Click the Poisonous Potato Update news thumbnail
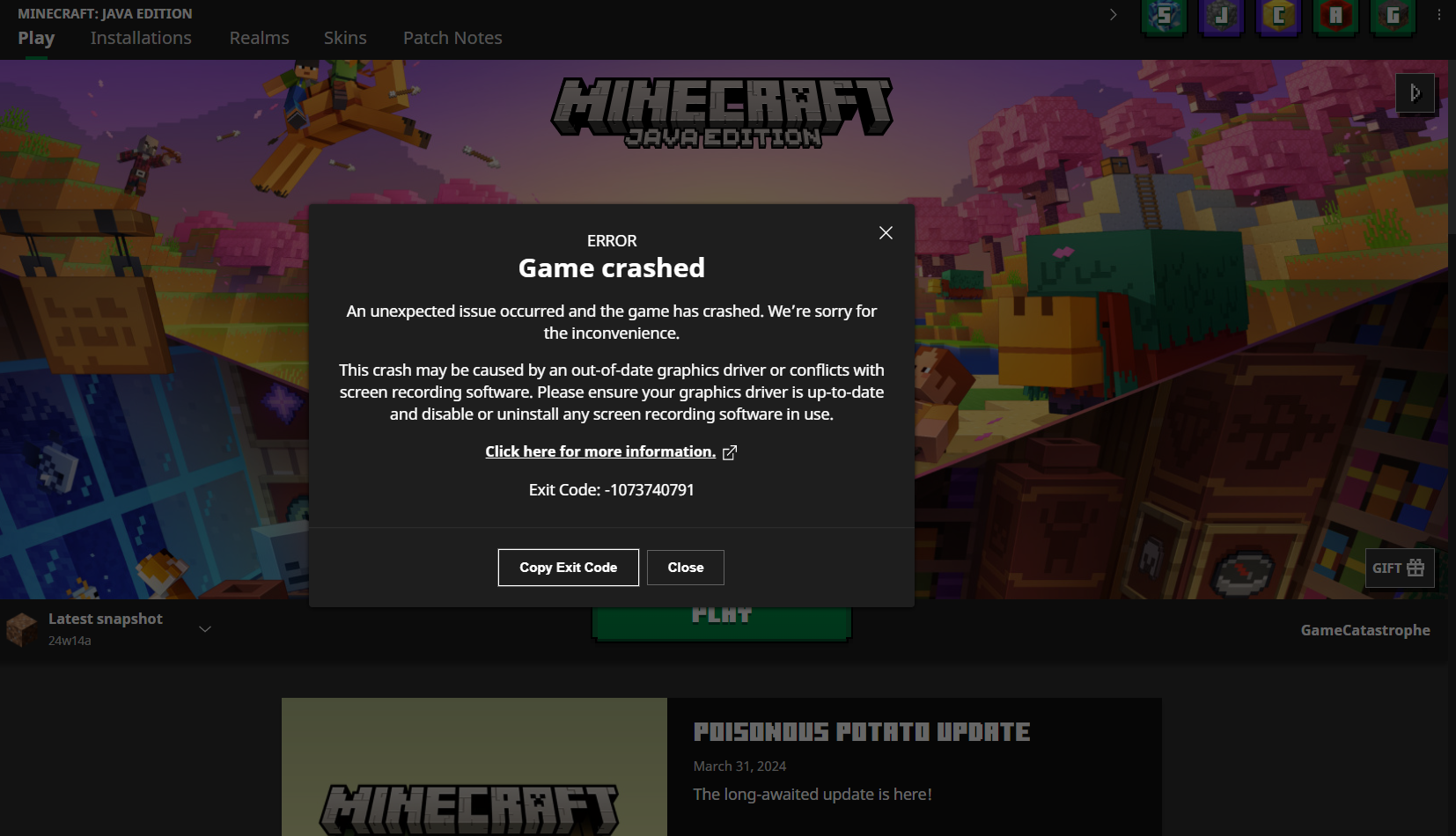Image resolution: width=1456 pixels, height=836 pixels. (x=474, y=766)
